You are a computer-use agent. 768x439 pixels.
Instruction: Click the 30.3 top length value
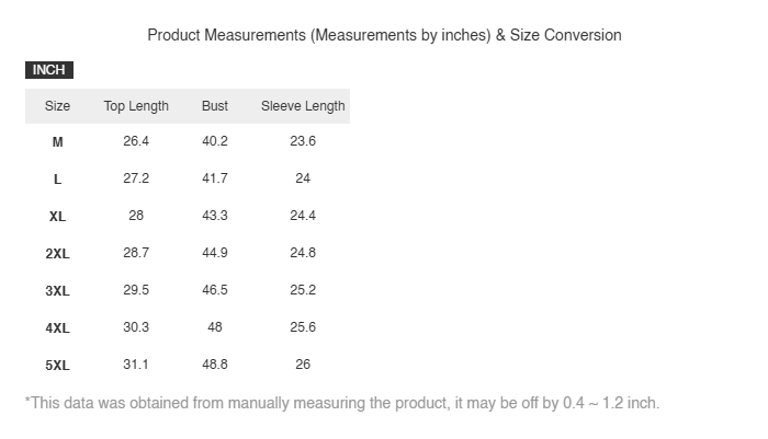(x=136, y=327)
